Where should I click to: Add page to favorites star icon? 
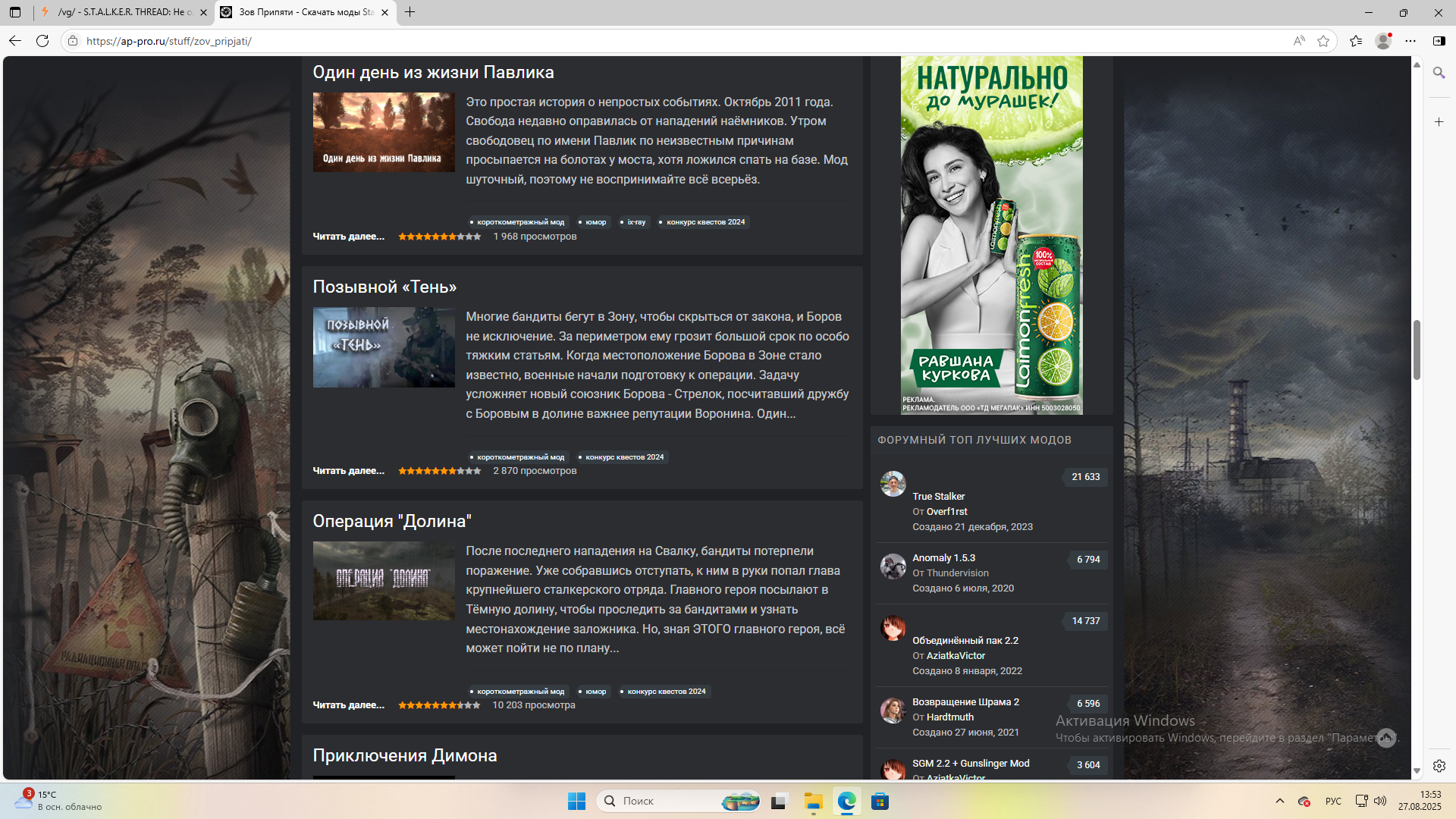(1323, 41)
